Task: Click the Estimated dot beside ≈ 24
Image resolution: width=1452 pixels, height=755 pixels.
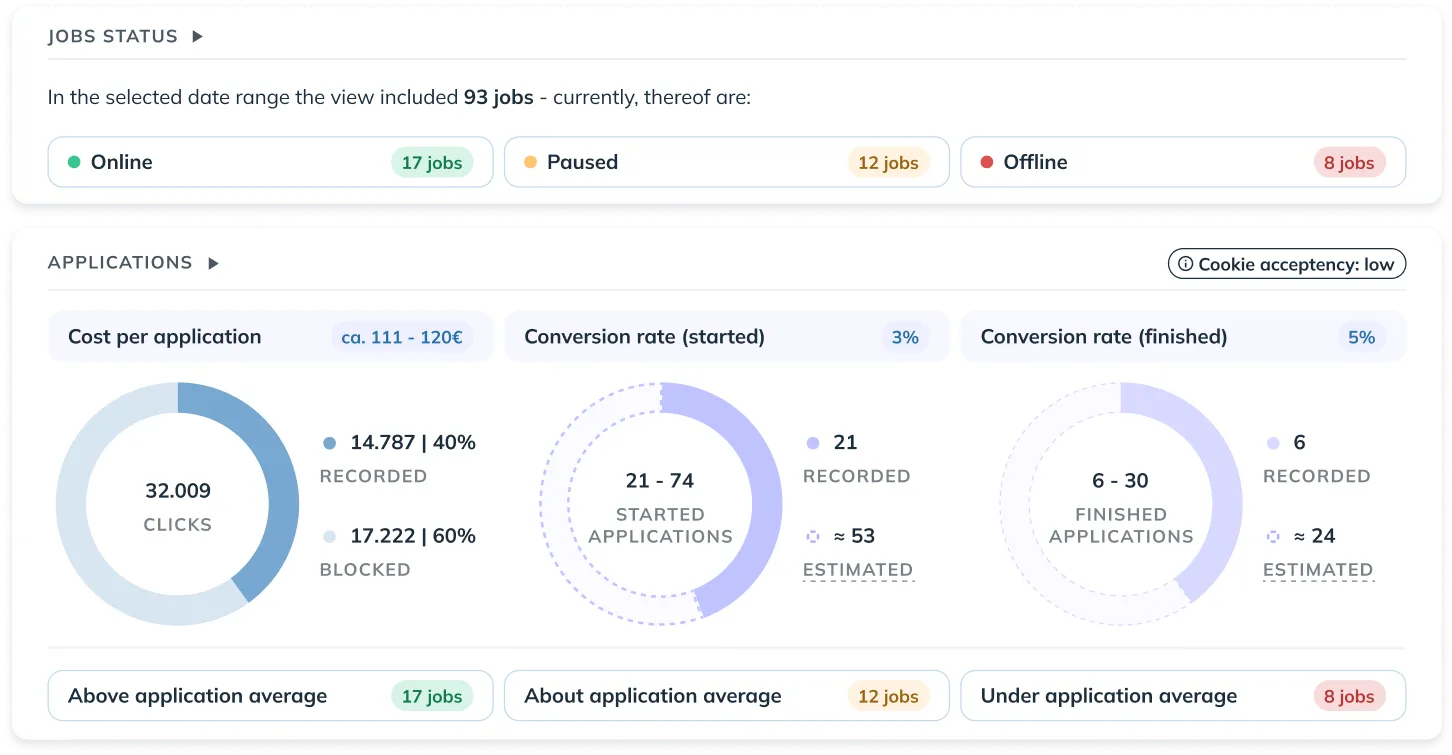Action: point(1272,536)
